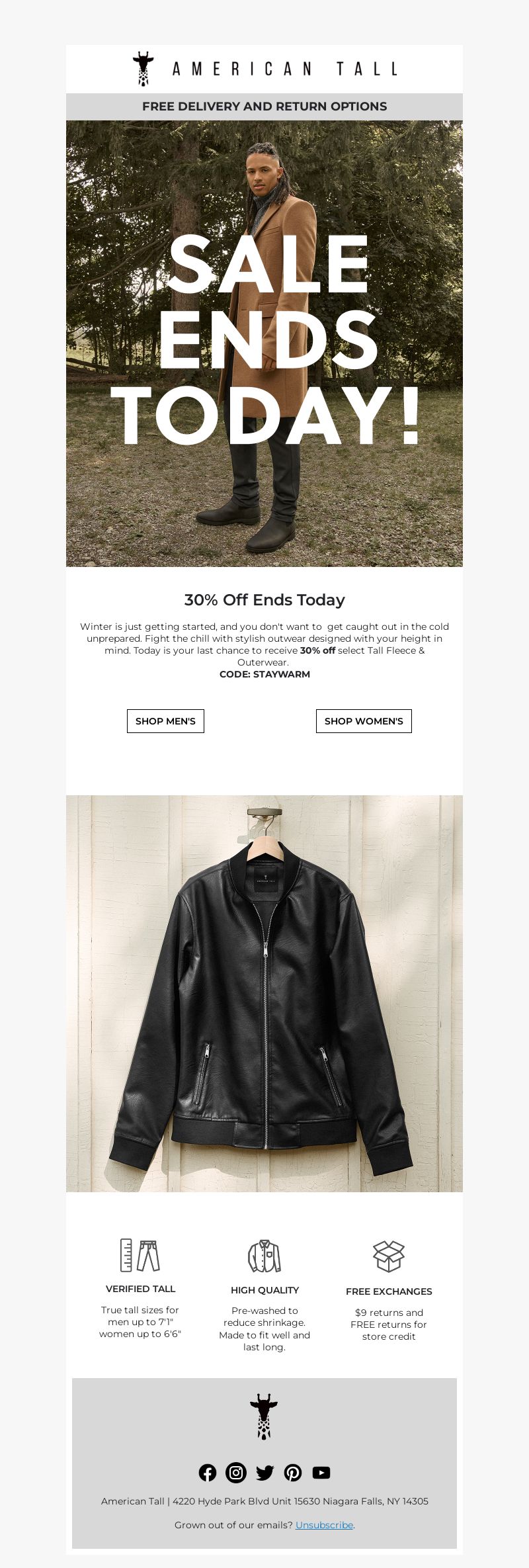Click the Free Delivery and Return Options banner
The image size is (529, 1568).
point(264,107)
